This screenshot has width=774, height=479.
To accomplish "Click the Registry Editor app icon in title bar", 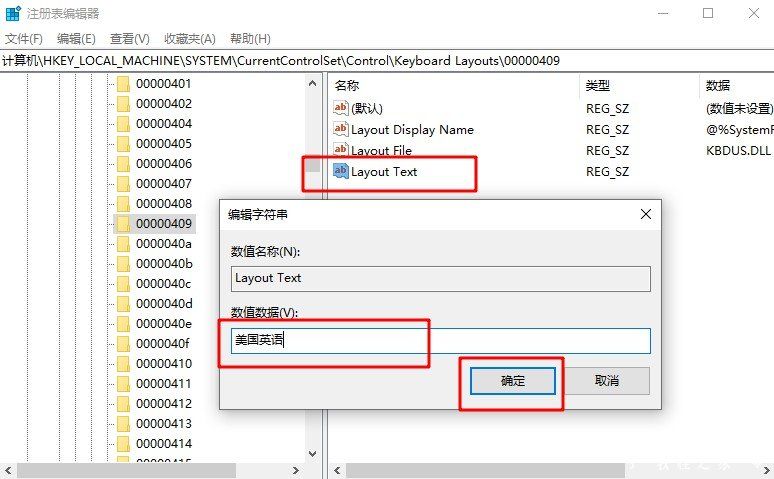I will point(13,13).
